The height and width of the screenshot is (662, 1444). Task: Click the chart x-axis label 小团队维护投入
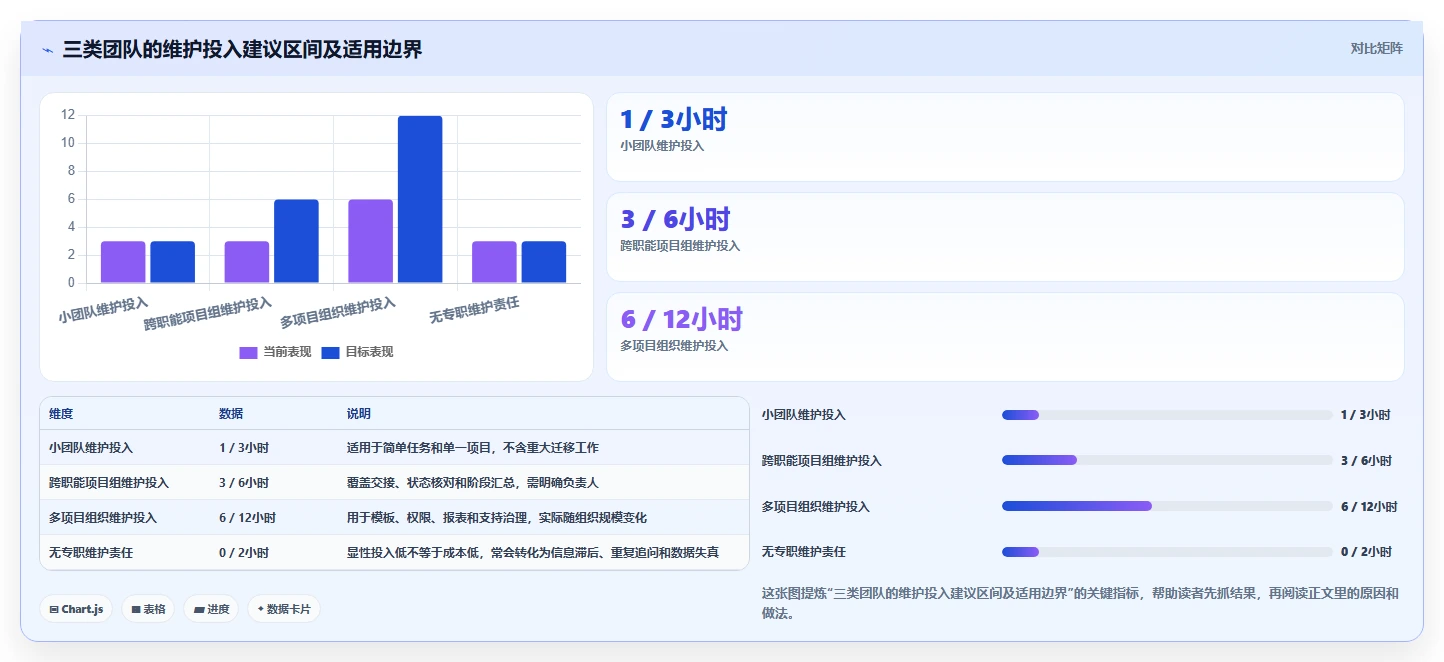click(x=103, y=309)
